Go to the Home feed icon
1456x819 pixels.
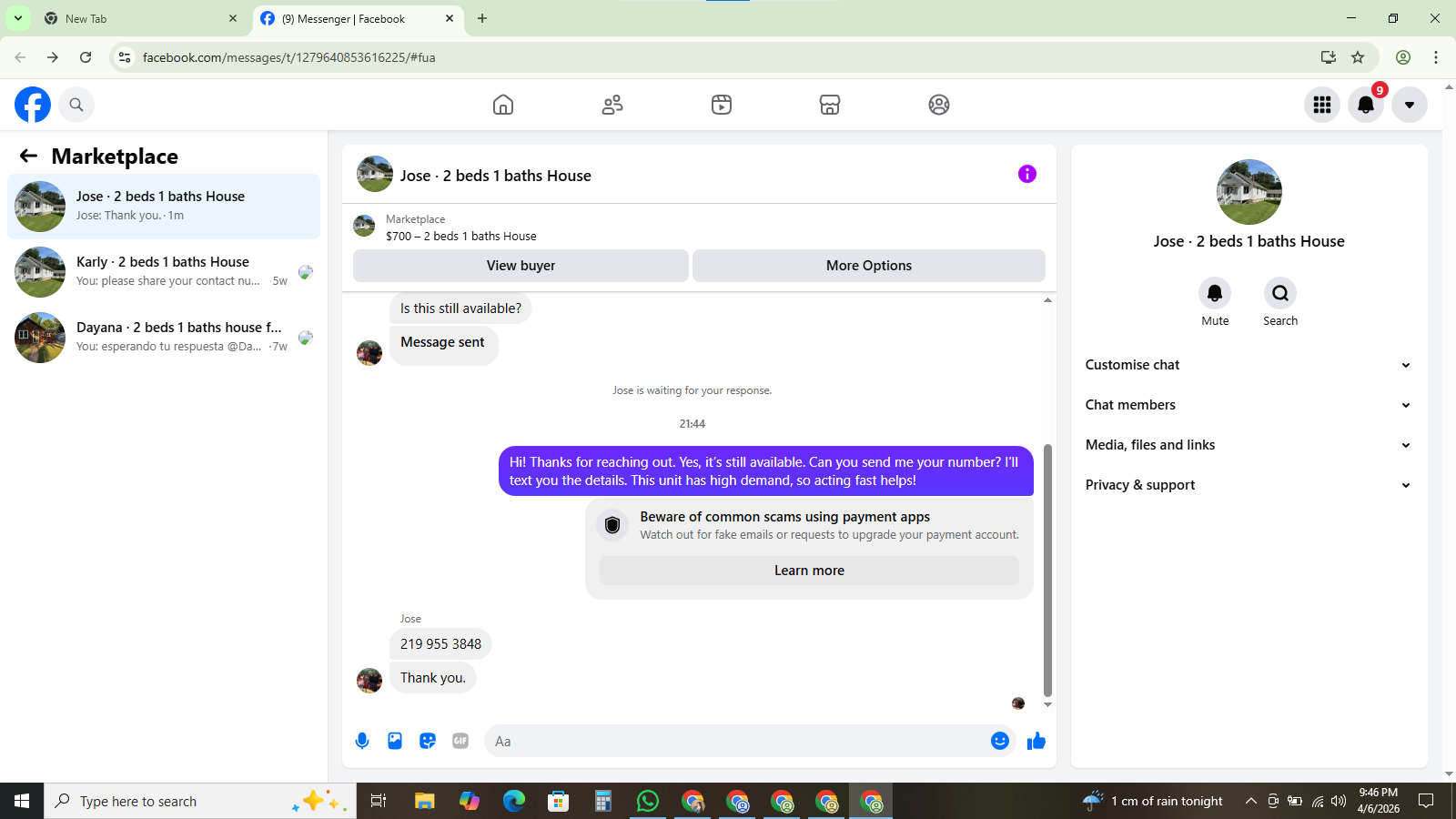tap(503, 105)
